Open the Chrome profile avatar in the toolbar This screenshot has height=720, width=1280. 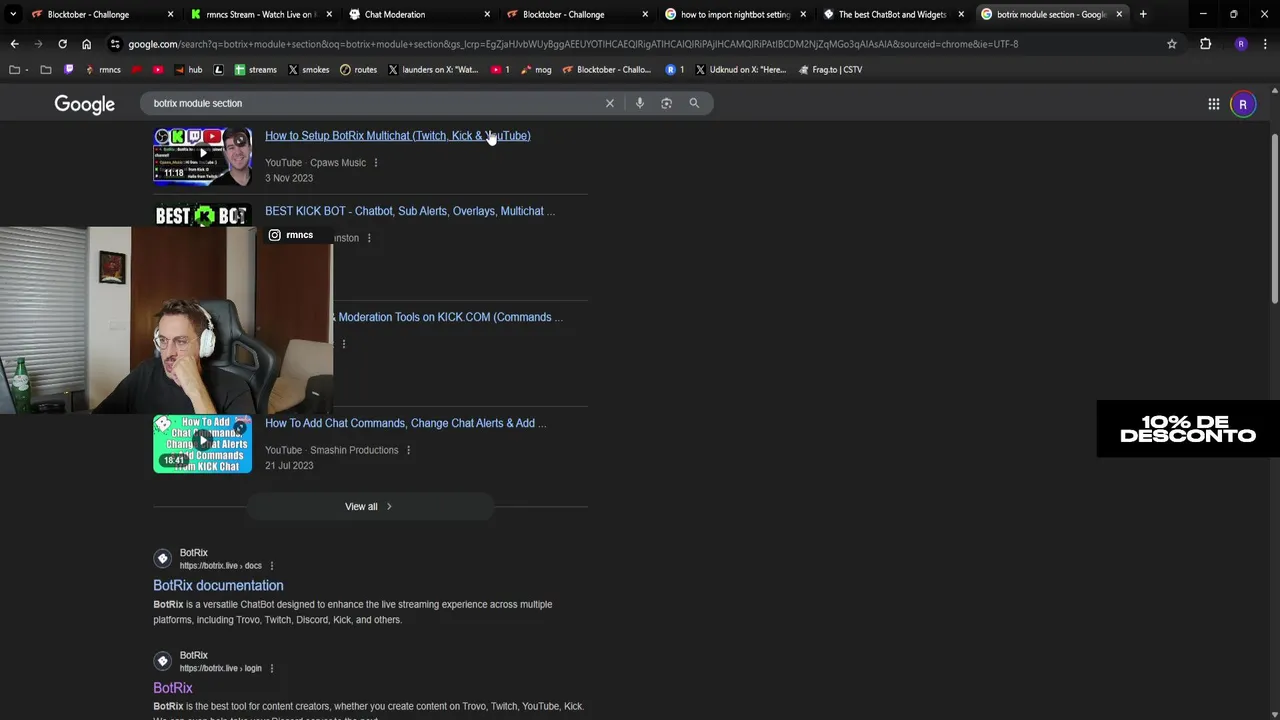[x=1241, y=44]
